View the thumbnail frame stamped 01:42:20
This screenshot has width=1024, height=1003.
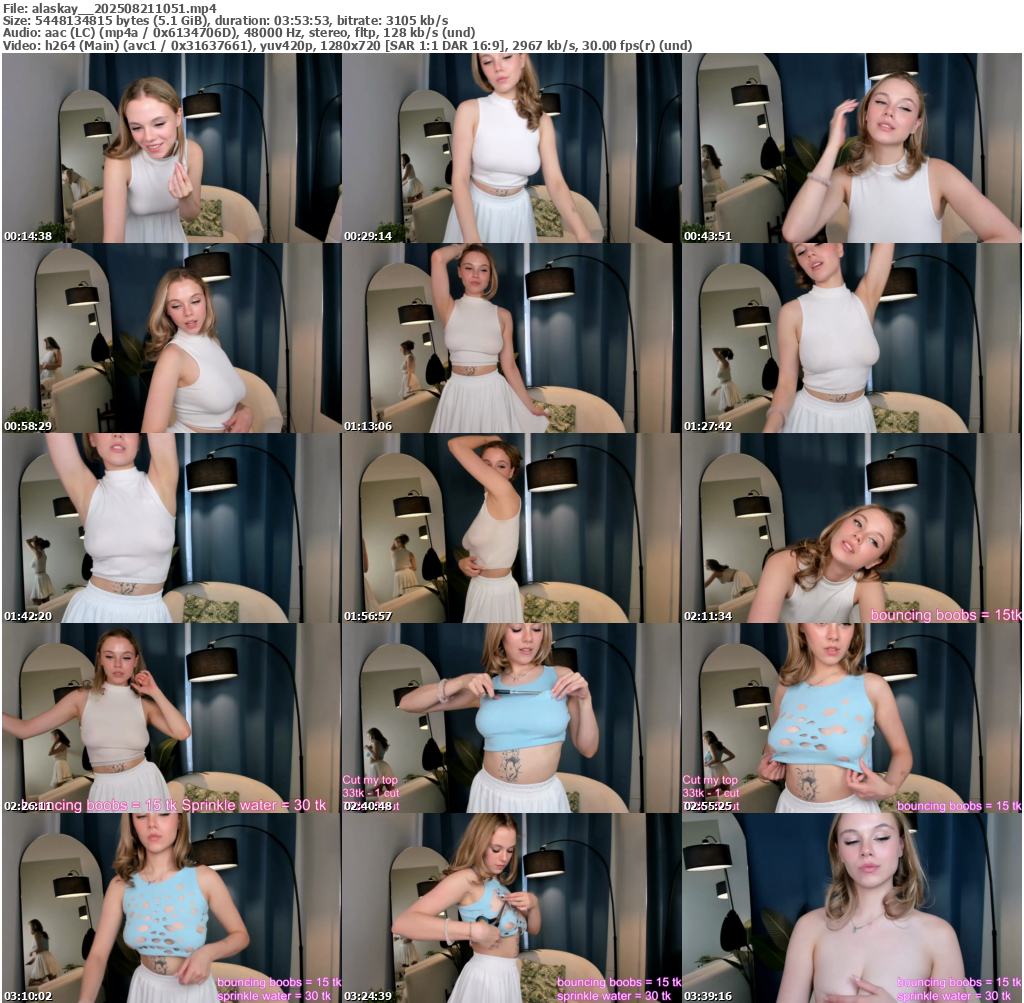point(171,528)
